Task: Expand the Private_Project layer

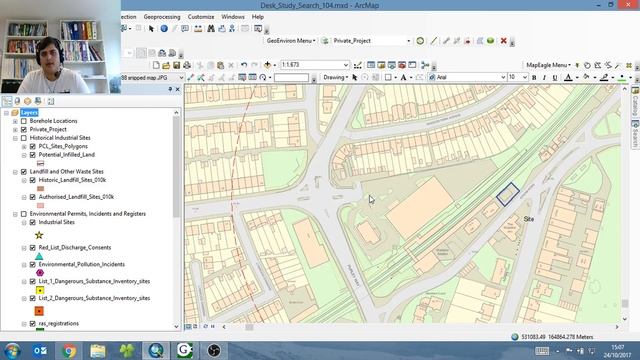Action: tap(15, 129)
